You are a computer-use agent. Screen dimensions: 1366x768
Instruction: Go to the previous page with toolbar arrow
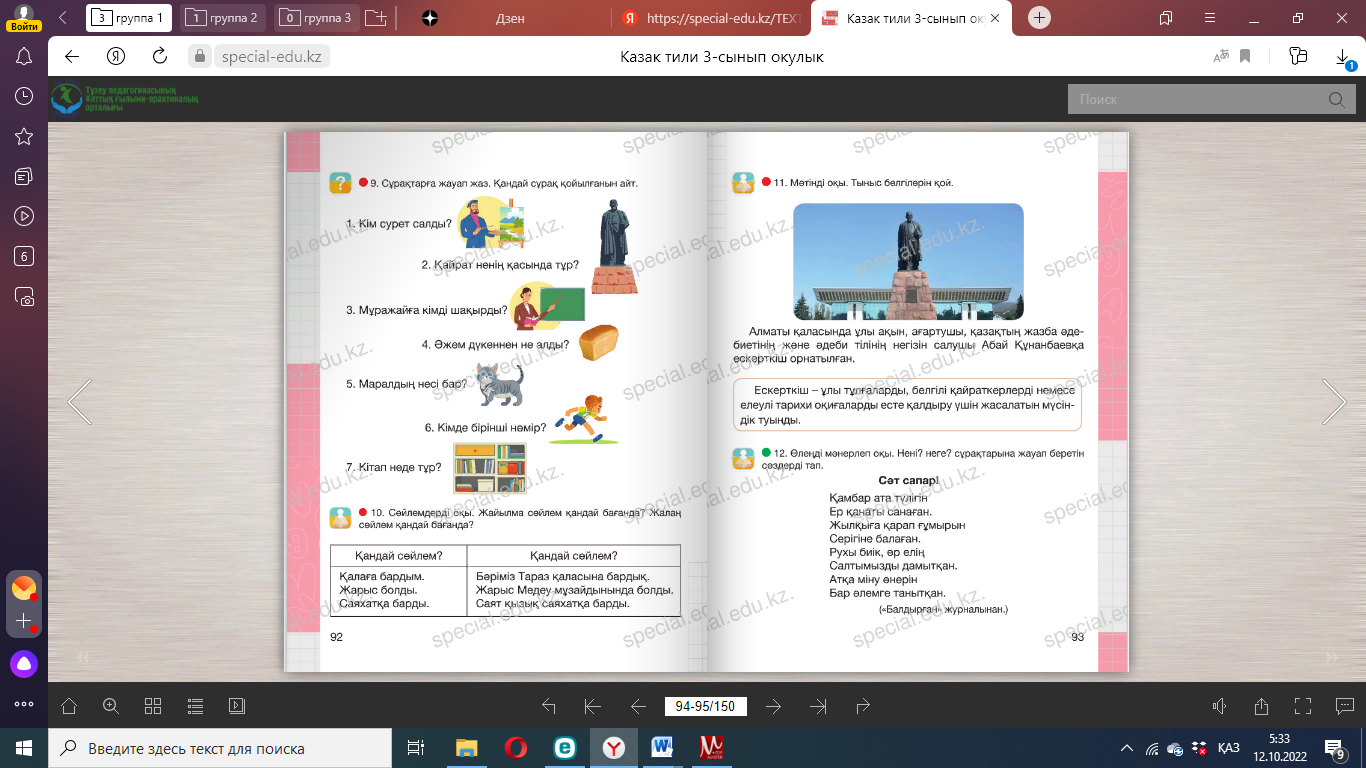tap(638, 706)
